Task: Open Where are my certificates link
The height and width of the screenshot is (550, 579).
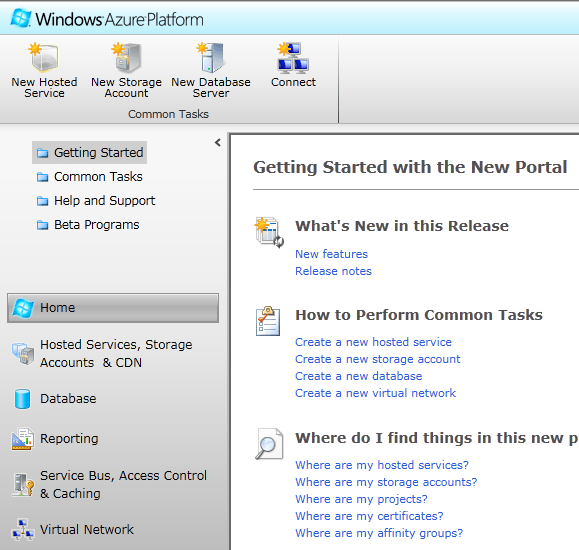Action: [x=369, y=516]
